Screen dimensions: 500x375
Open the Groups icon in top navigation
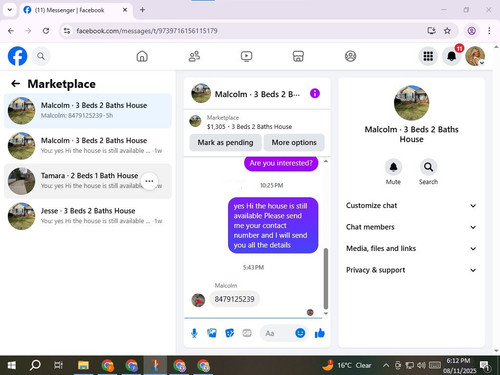pyautogui.click(x=350, y=56)
